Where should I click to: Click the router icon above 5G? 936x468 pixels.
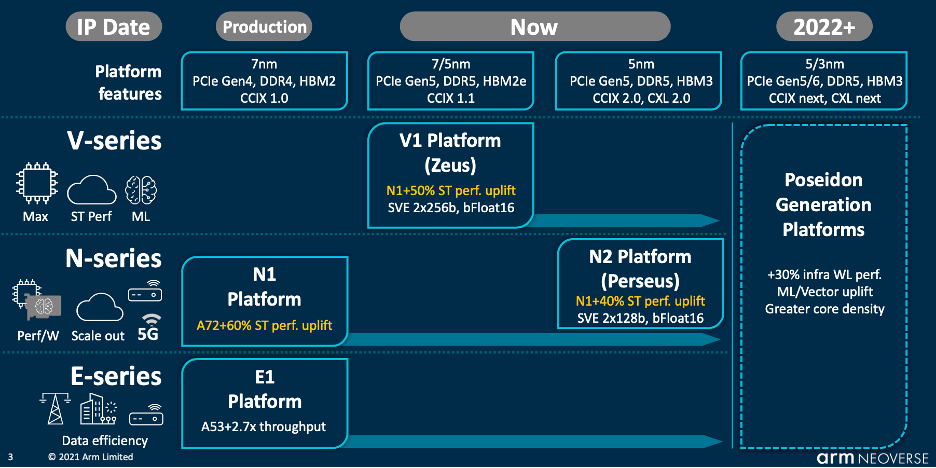[146, 291]
